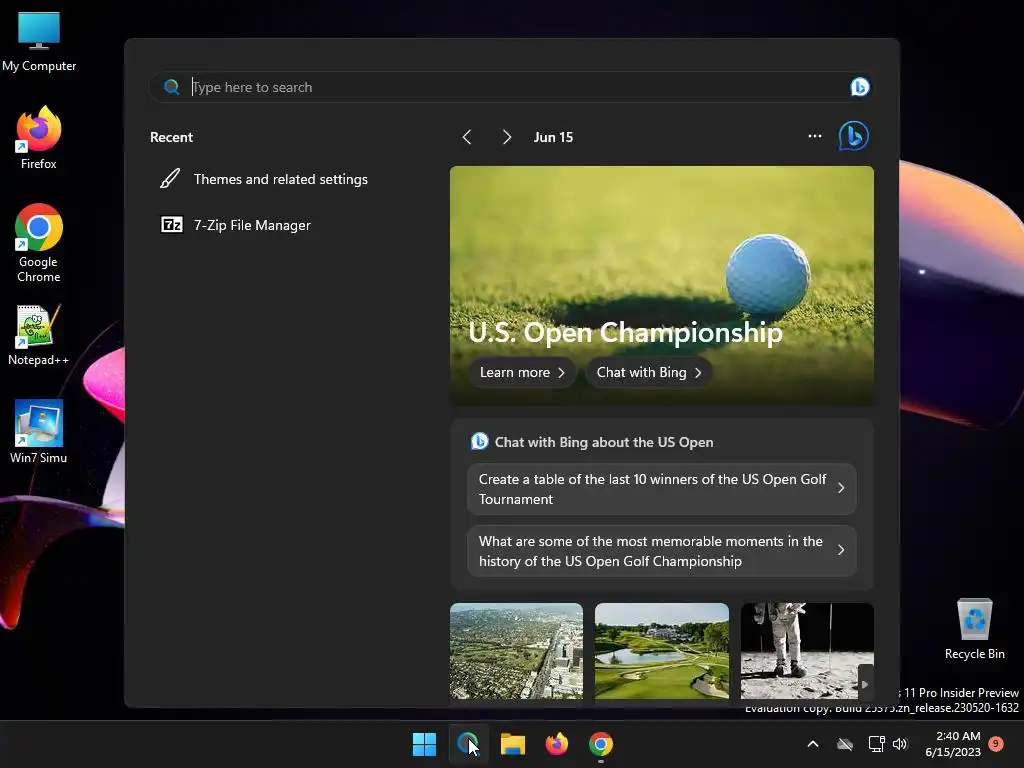Go to next day's highlight
The image size is (1024, 768).
tap(506, 137)
